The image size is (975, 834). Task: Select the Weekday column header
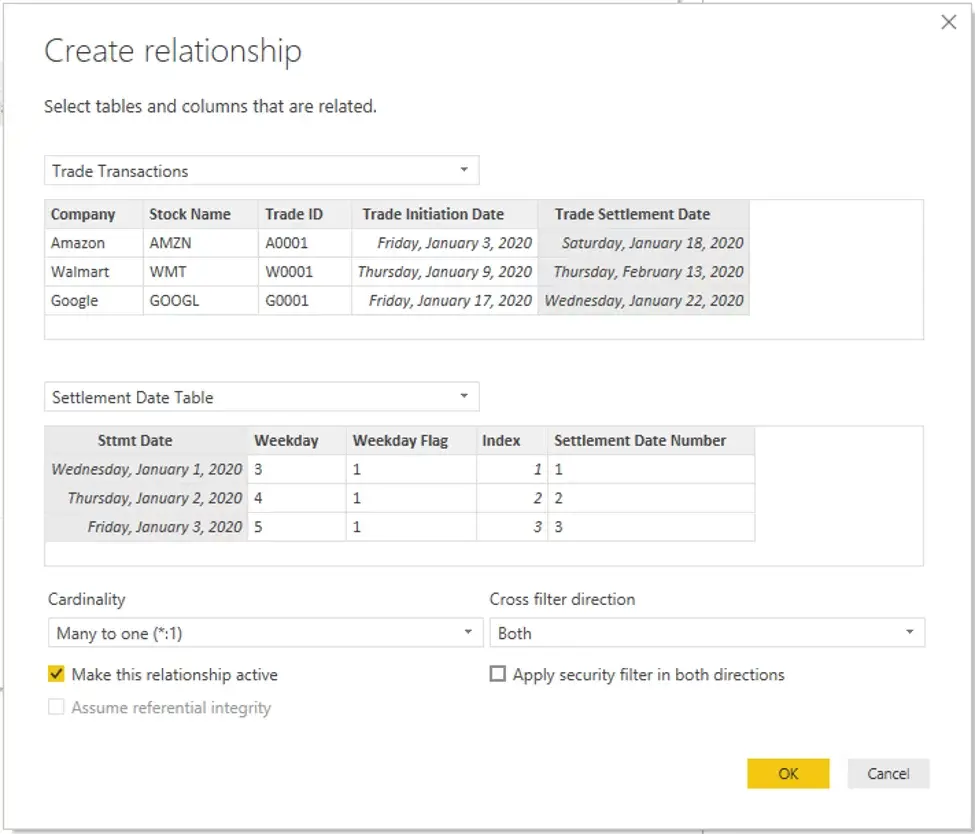[297, 441]
